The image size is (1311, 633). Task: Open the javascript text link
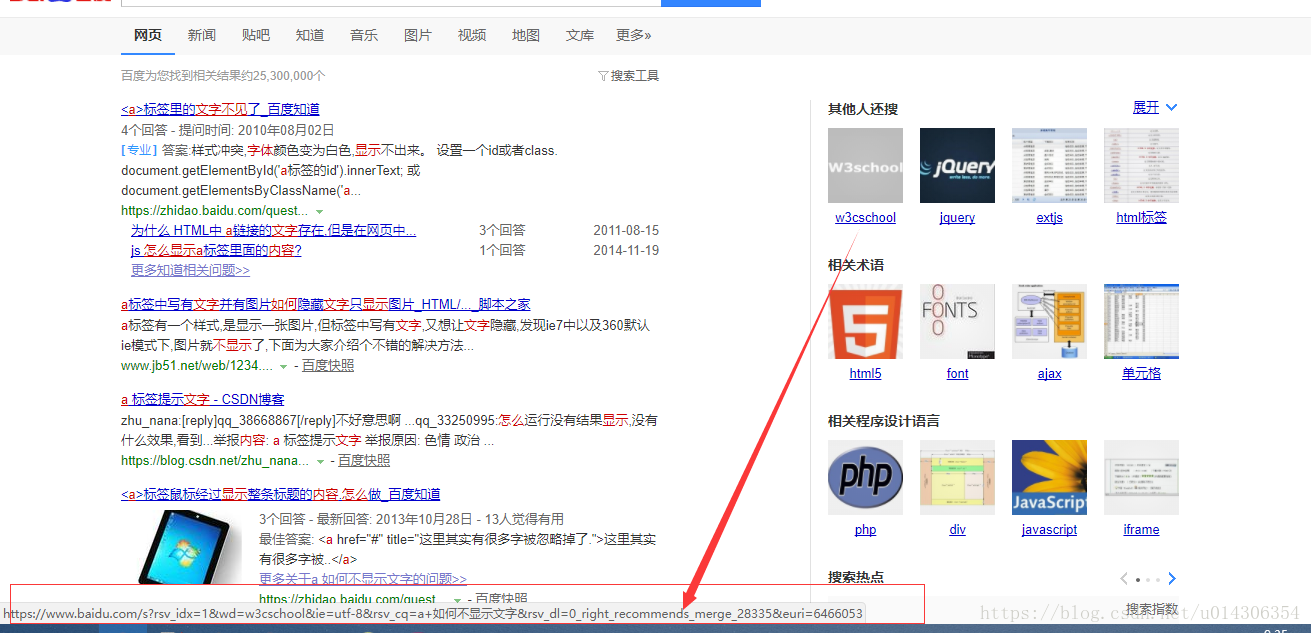pos(1049,529)
